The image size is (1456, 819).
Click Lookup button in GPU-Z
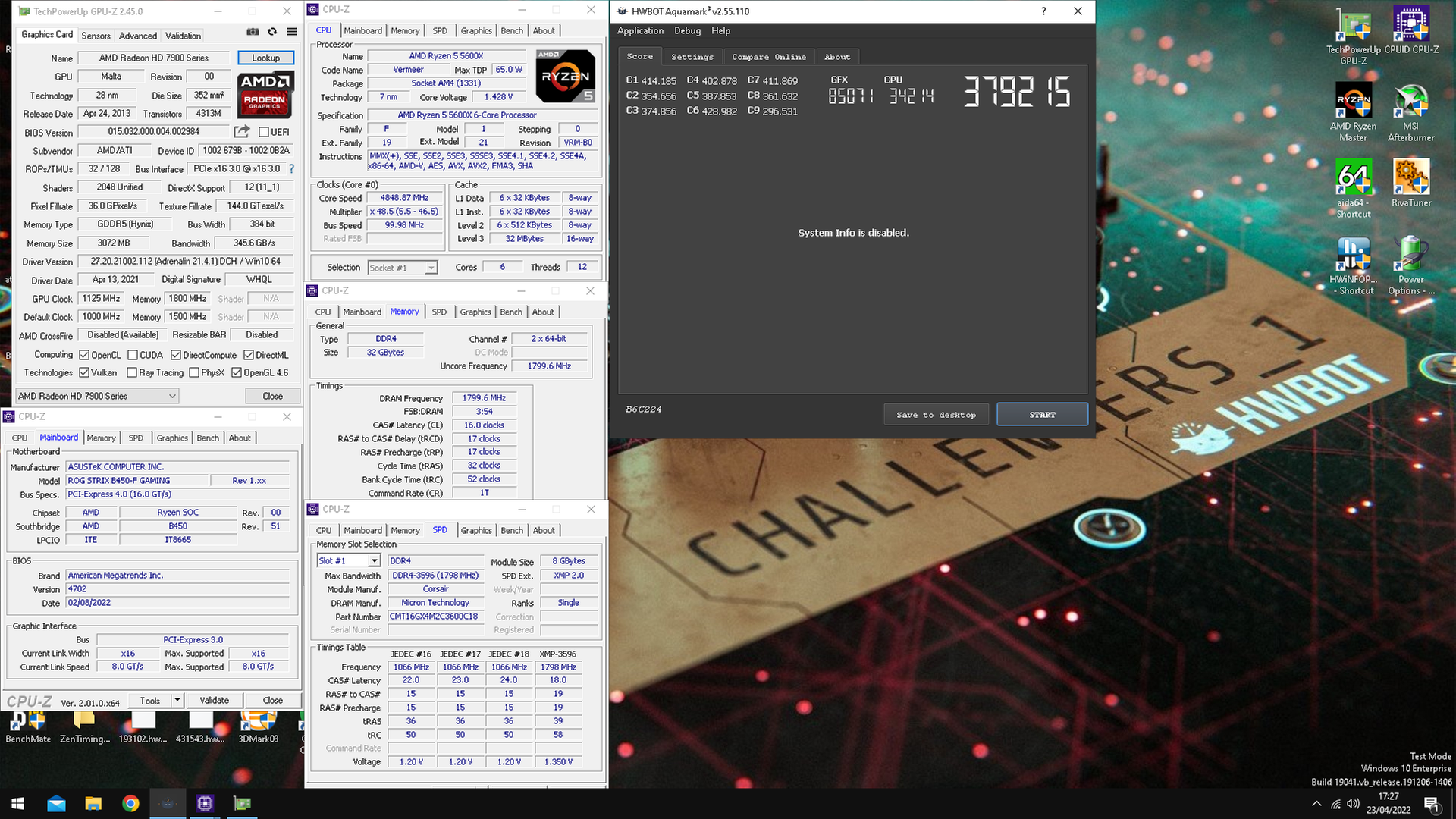265,58
